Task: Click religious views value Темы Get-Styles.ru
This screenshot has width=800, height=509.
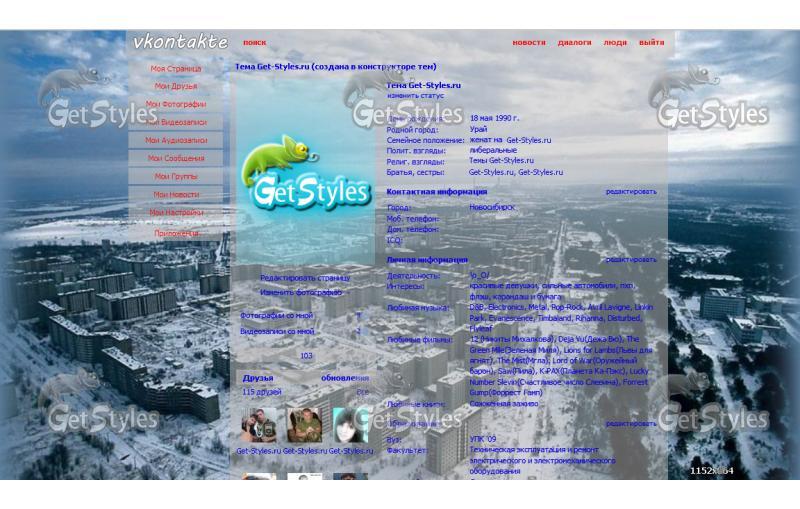Action: pyautogui.click(x=502, y=161)
